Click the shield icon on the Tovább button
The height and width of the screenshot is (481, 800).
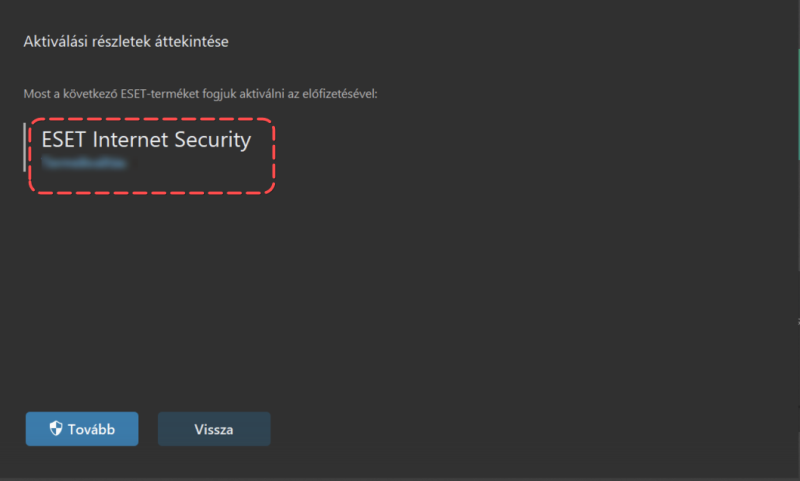56,428
